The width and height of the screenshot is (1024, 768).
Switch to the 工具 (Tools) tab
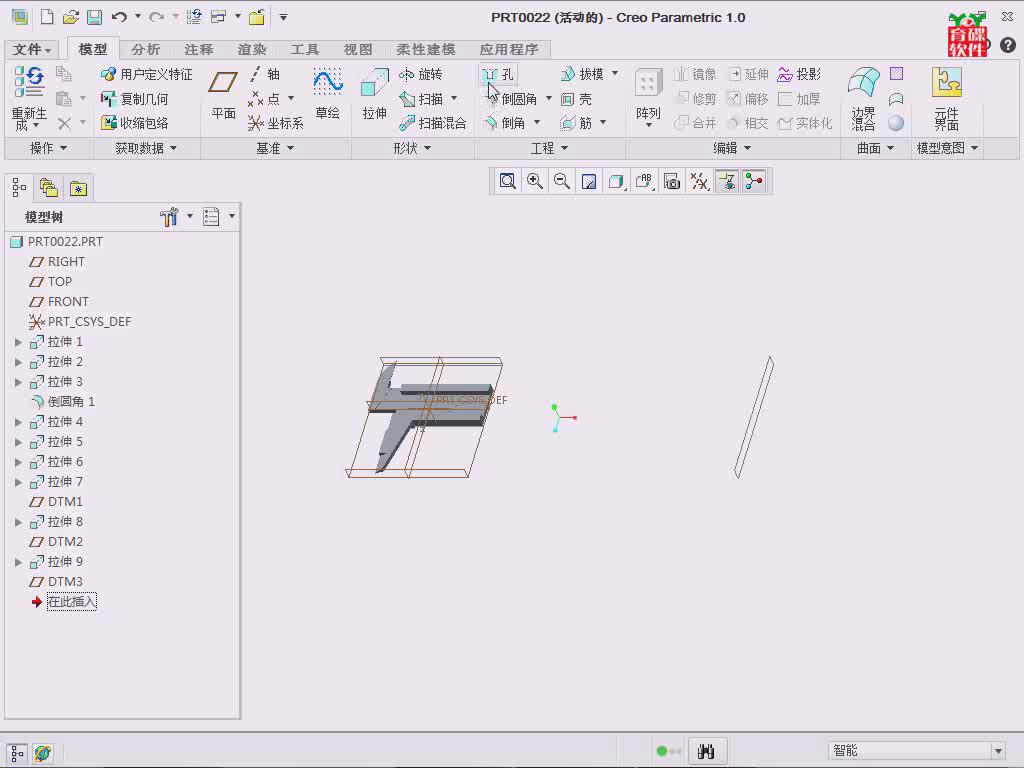point(304,49)
